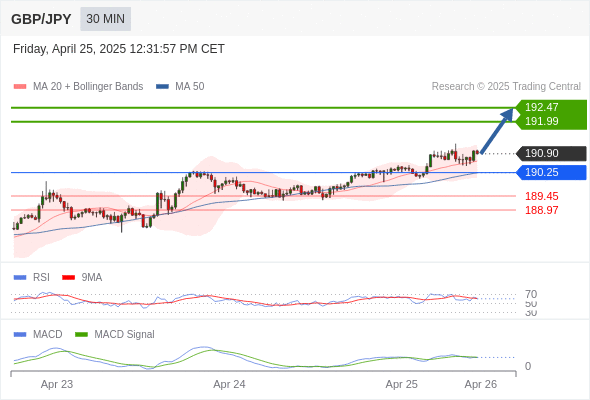This screenshot has height=400, width=590.
Task: Click the MA 50 blue legend swatch
Action: click(x=162, y=87)
